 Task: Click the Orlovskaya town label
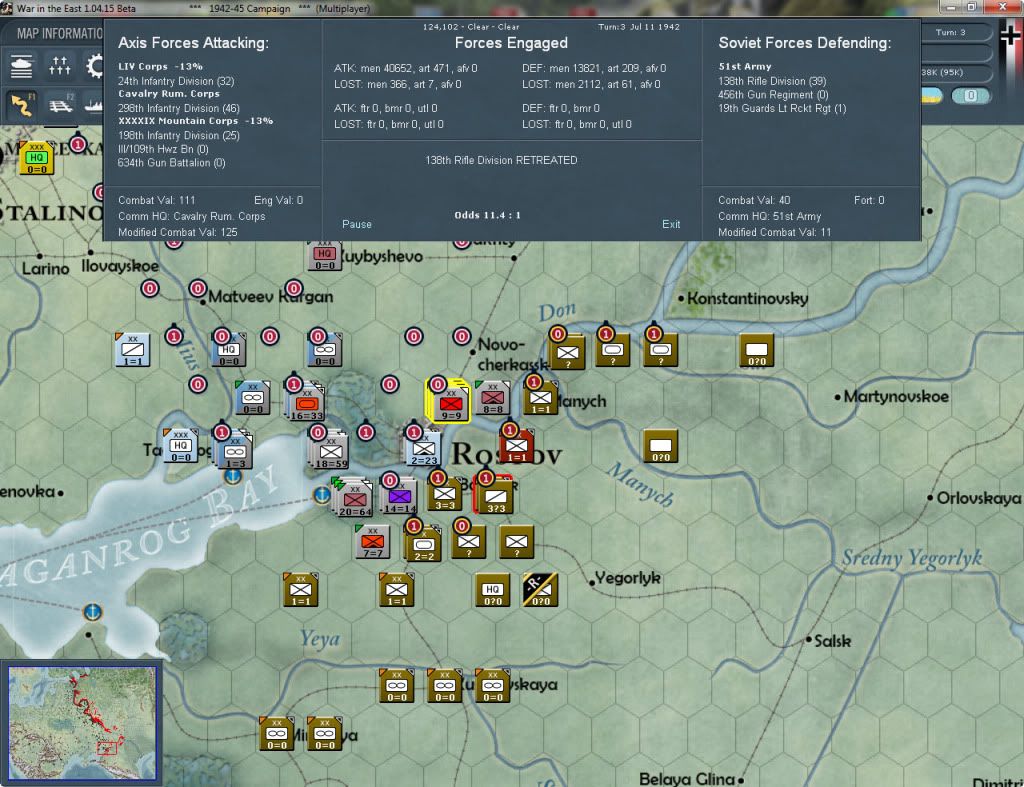pos(978,498)
